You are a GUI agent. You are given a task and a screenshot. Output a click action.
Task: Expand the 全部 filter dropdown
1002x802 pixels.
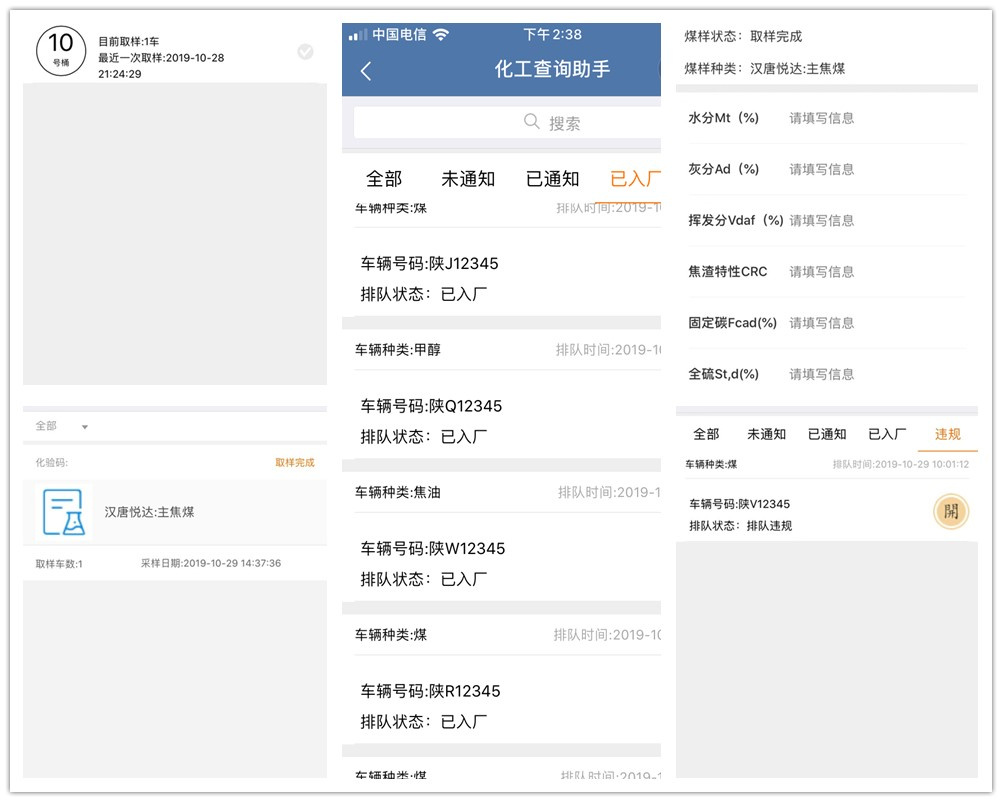pyautogui.click(x=62, y=427)
